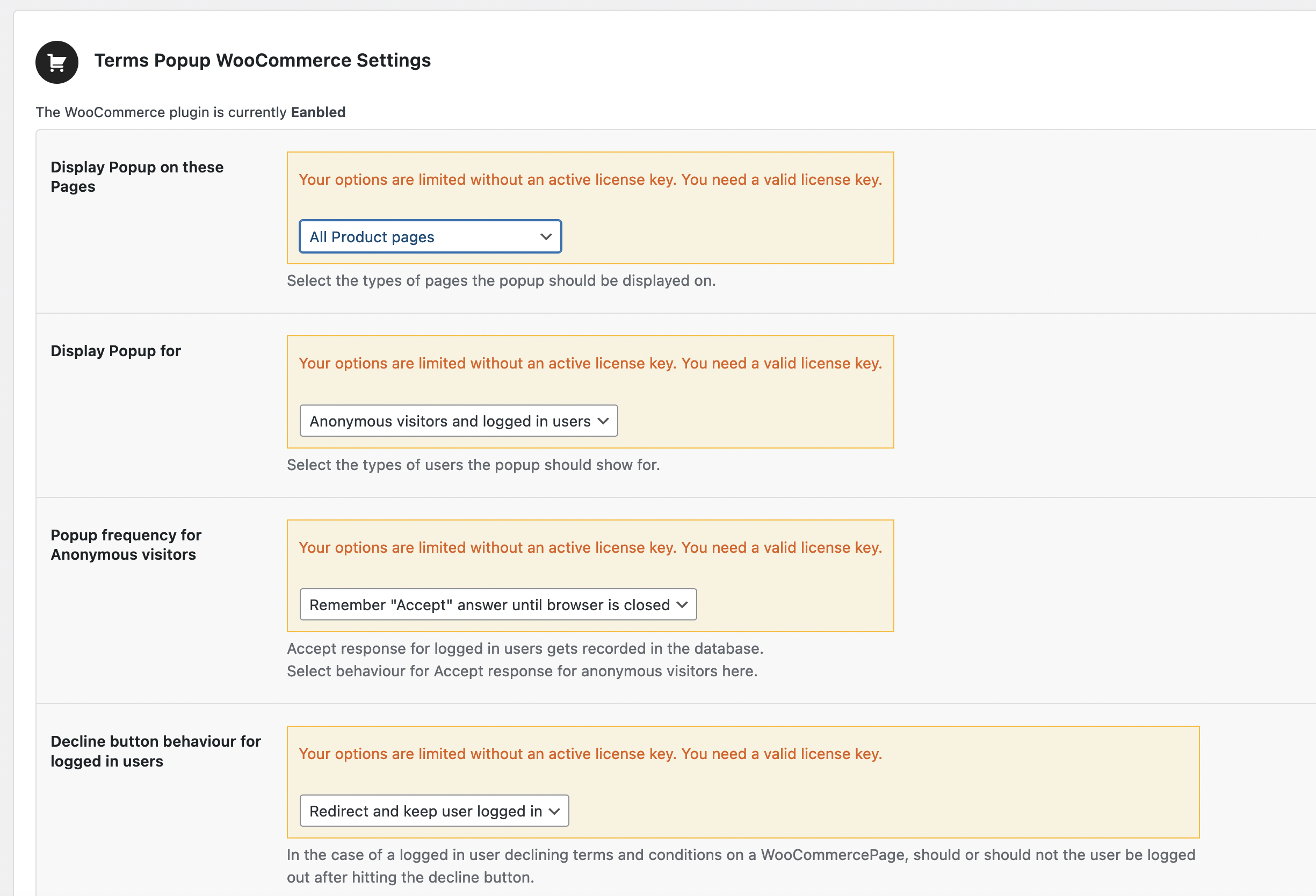The height and width of the screenshot is (896, 1316).
Task: Click 'In the case of a logged in user' description
Action: 741,866
